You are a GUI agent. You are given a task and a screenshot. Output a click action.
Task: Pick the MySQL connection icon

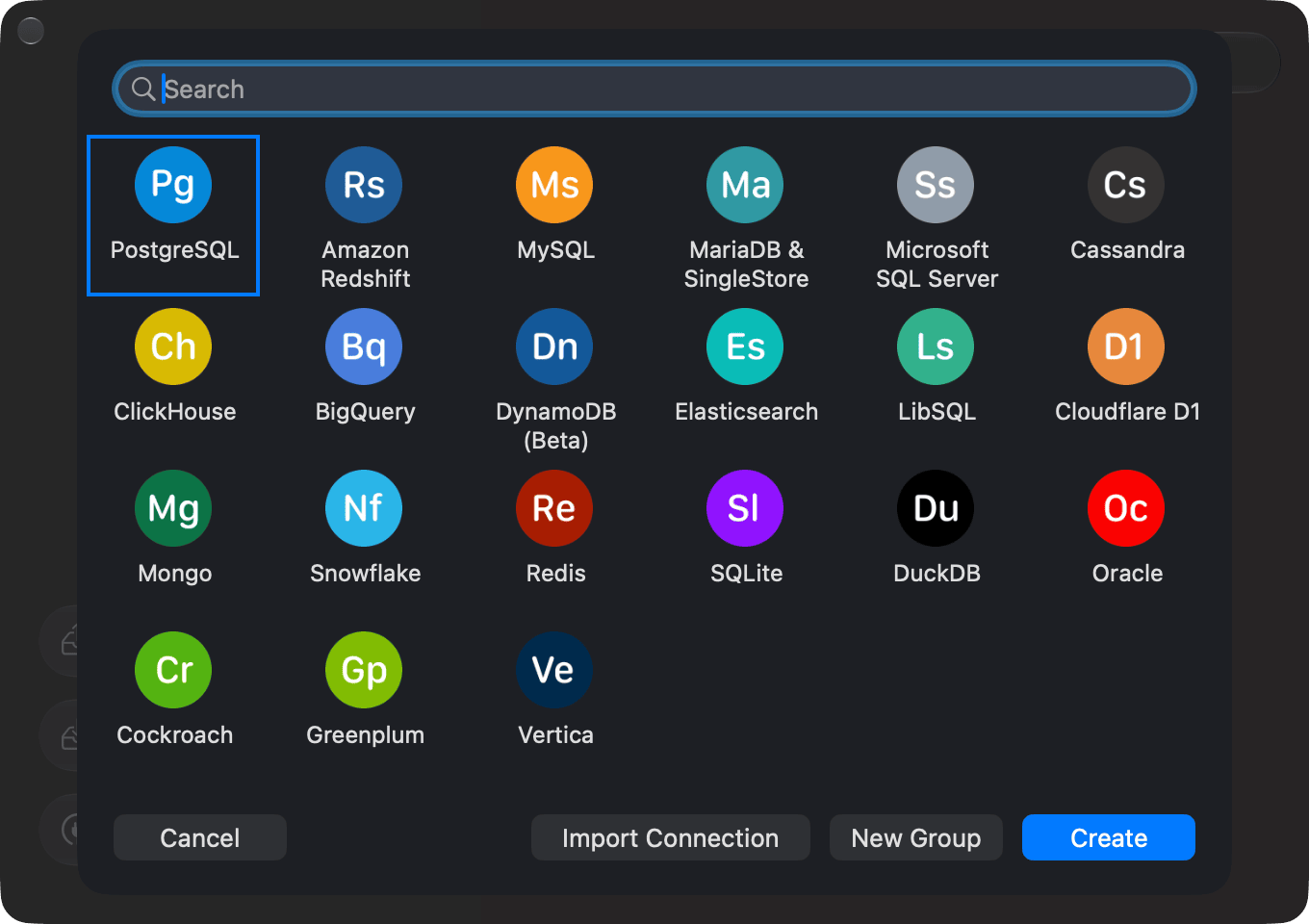pyautogui.click(x=554, y=185)
